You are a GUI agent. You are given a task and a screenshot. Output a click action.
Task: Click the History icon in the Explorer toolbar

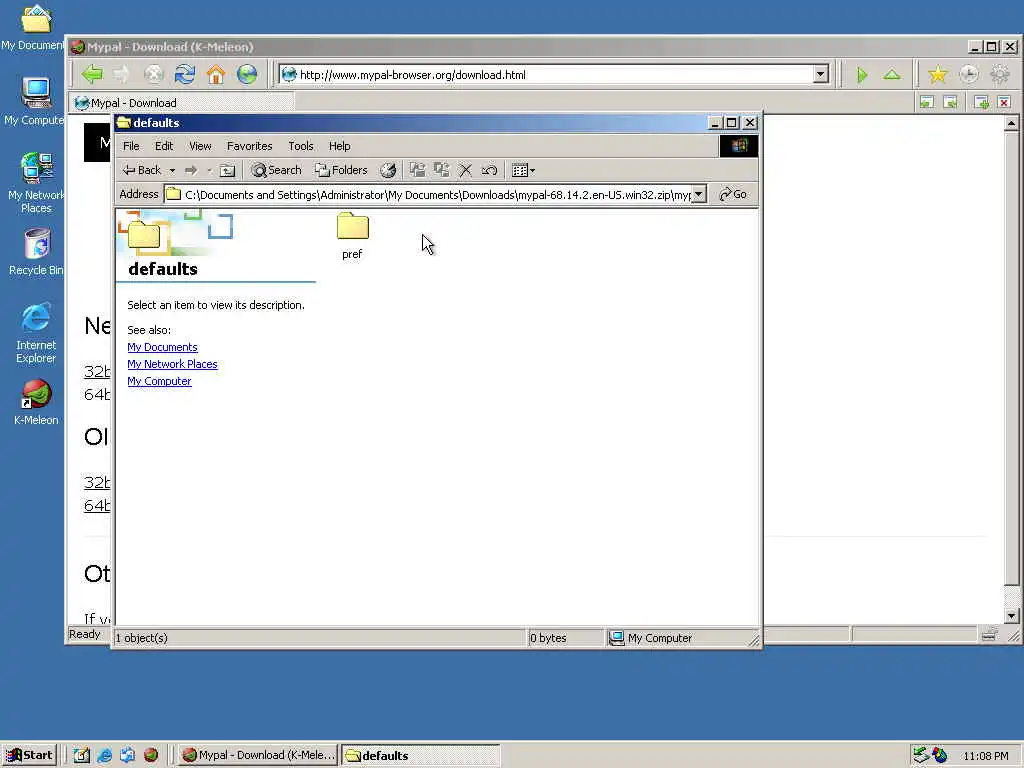(x=388, y=170)
